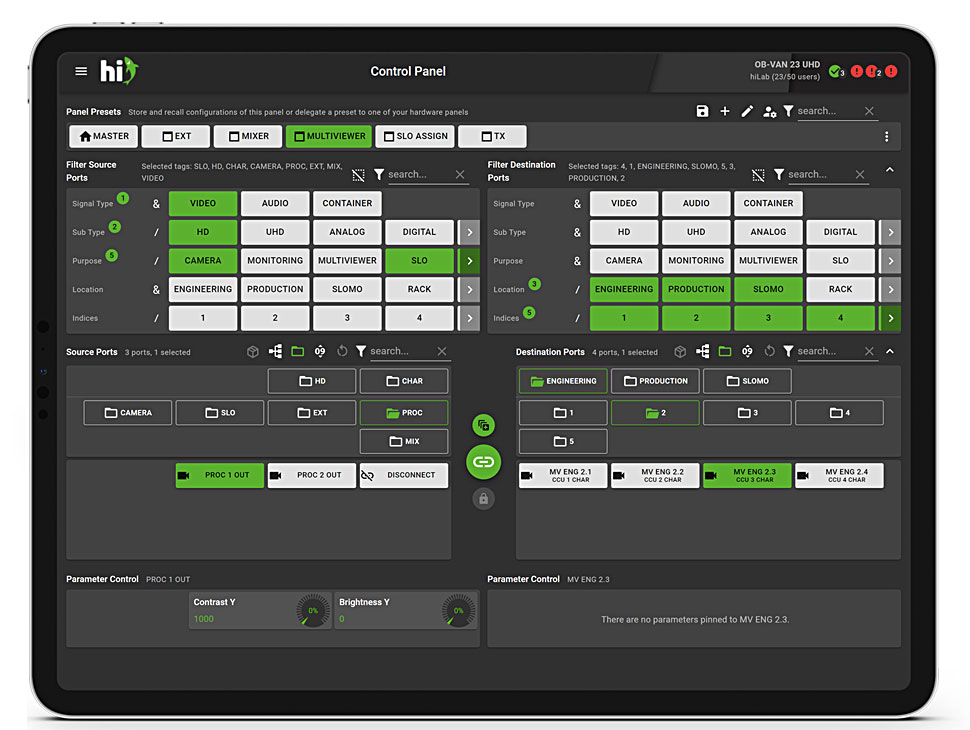The image size is (970, 730).
Task: Clear destination filter tag selection
Action: click(x=758, y=175)
